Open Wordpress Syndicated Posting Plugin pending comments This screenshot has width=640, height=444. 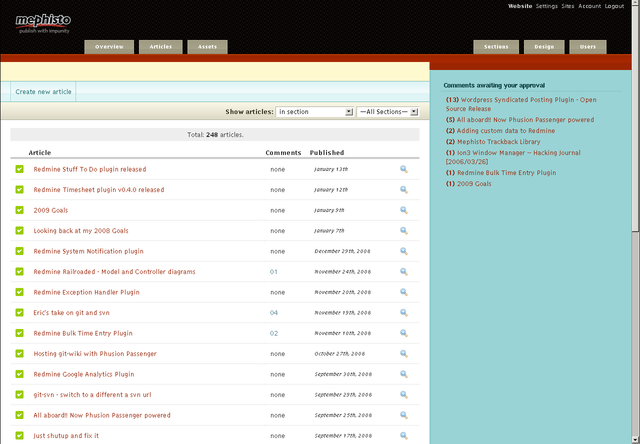coord(521,104)
